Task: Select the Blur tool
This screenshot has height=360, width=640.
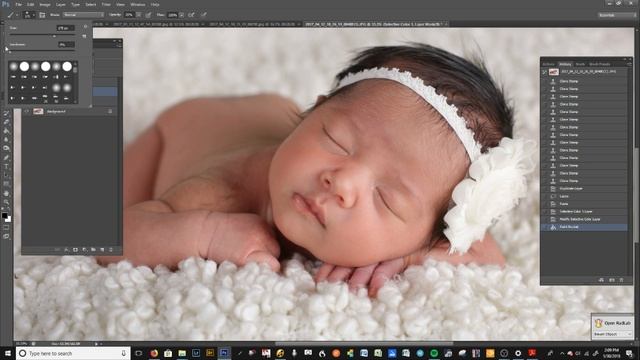Action: coord(6,140)
